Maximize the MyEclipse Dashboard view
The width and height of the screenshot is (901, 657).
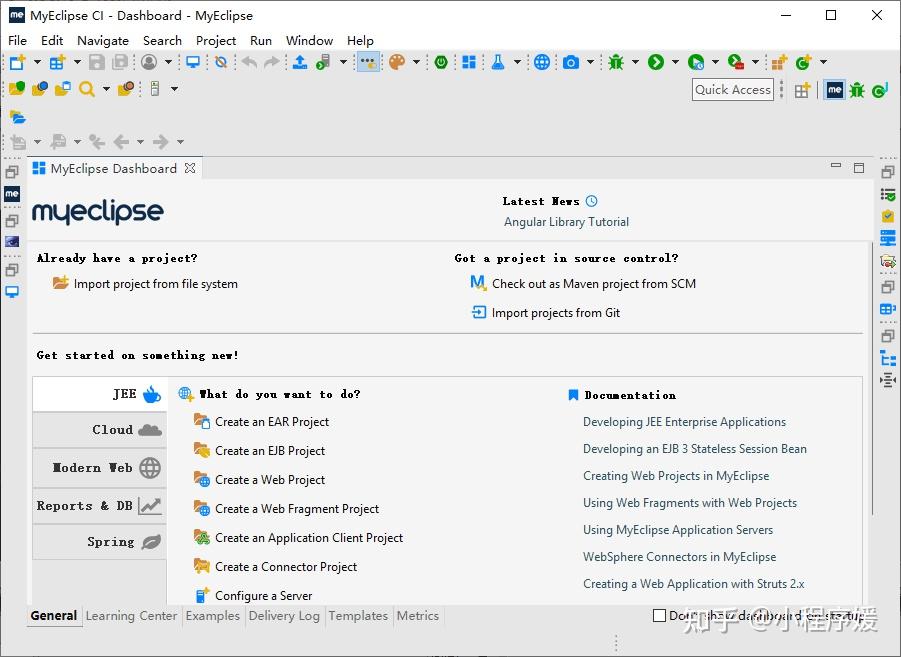(859, 167)
